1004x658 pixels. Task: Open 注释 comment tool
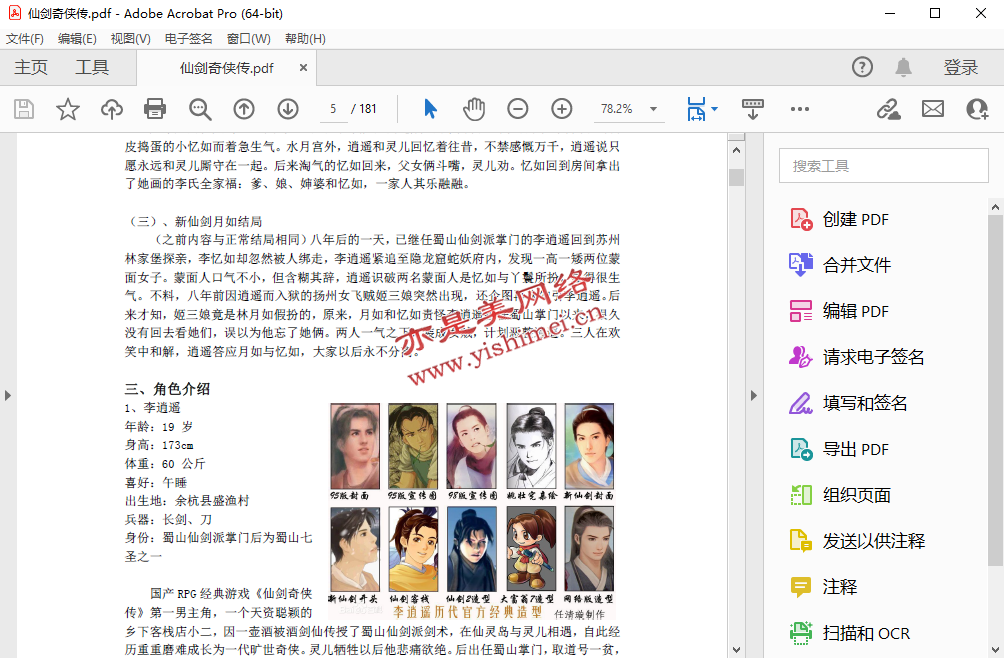click(823, 587)
